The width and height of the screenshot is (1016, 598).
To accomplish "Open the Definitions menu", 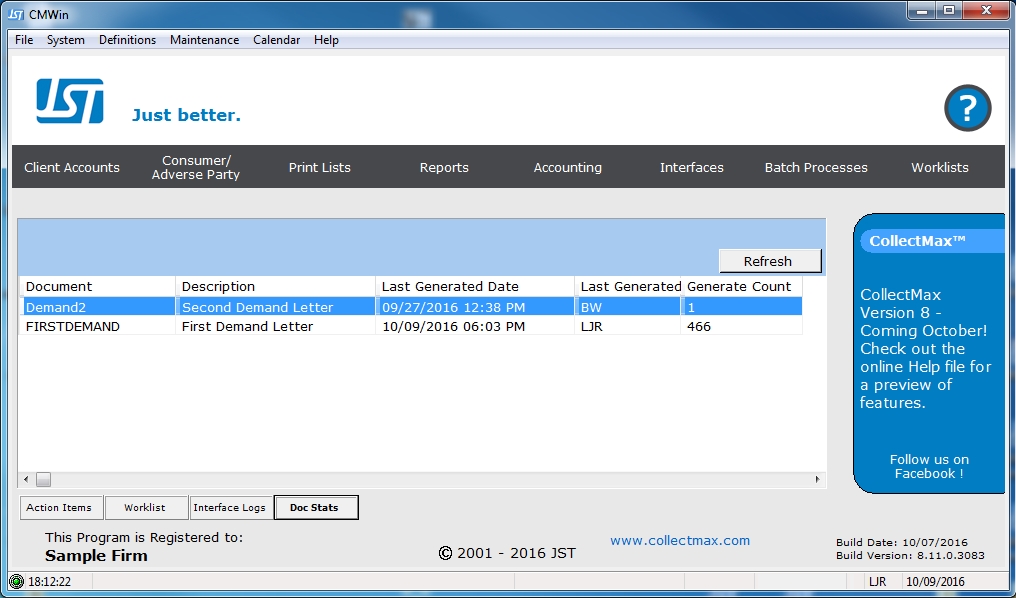I will tap(127, 40).
